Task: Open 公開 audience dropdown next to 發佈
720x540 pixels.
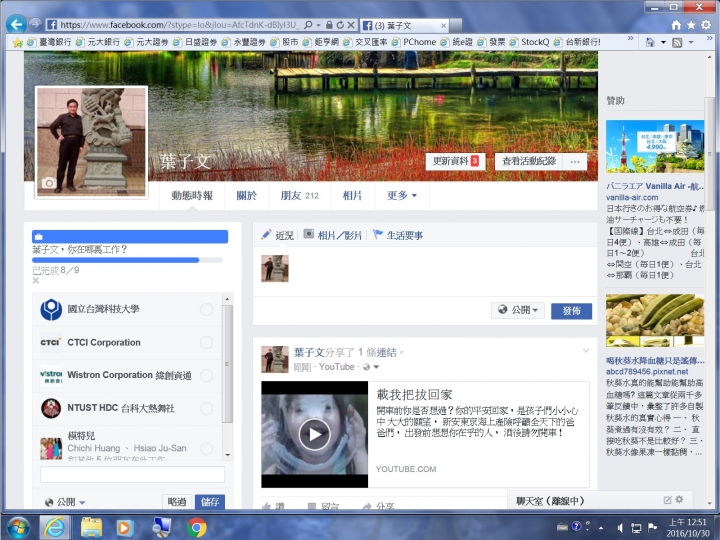Action: (518, 310)
